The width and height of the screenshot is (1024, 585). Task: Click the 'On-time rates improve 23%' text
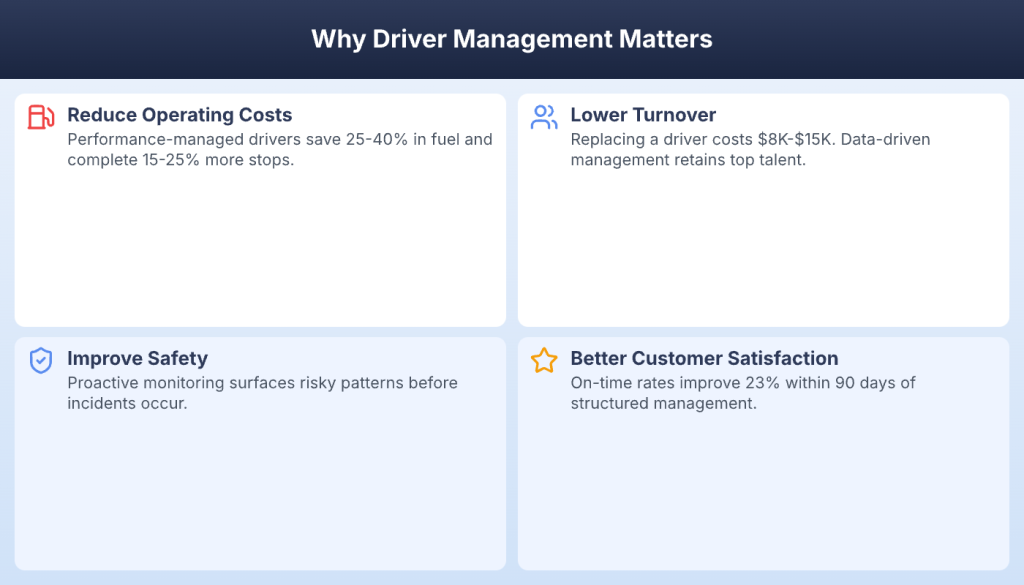pyautogui.click(x=743, y=393)
